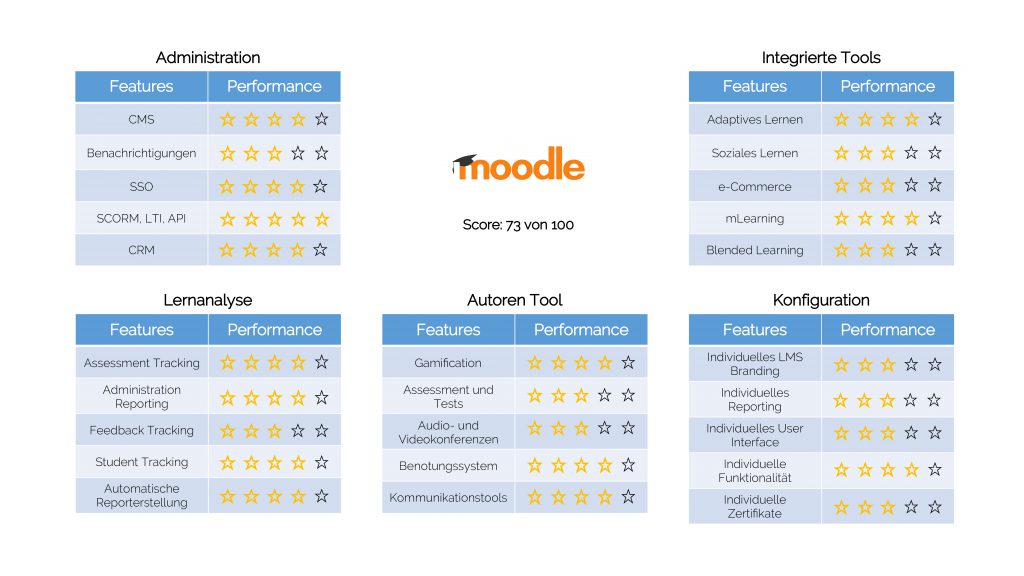Click the first star for Student Tracking
The height and width of the screenshot is (576, 1024).
click(227, 462)
